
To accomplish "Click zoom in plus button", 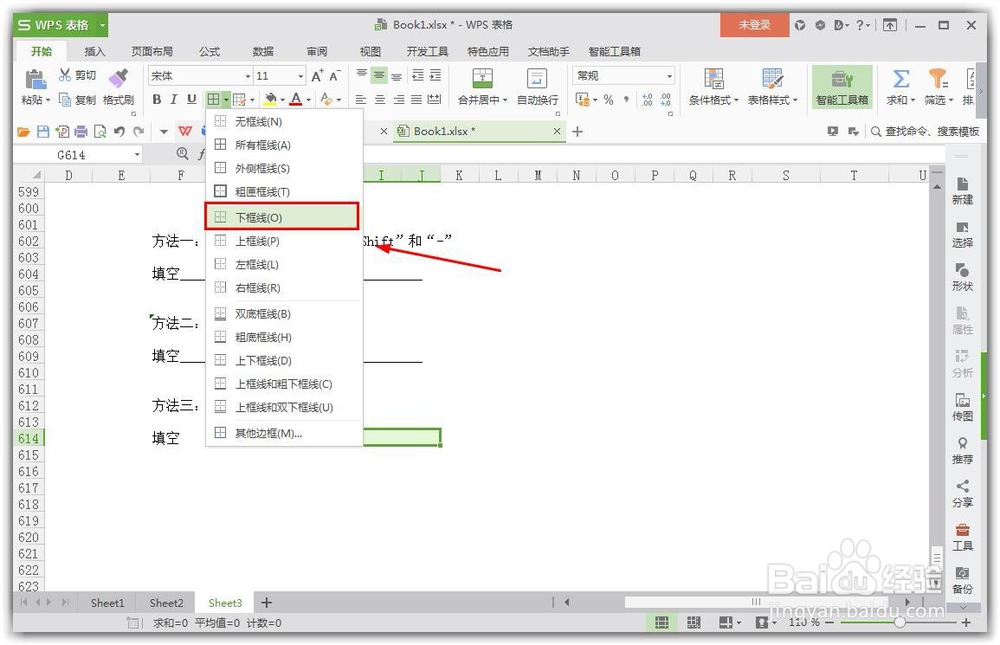I will point(966,622).
